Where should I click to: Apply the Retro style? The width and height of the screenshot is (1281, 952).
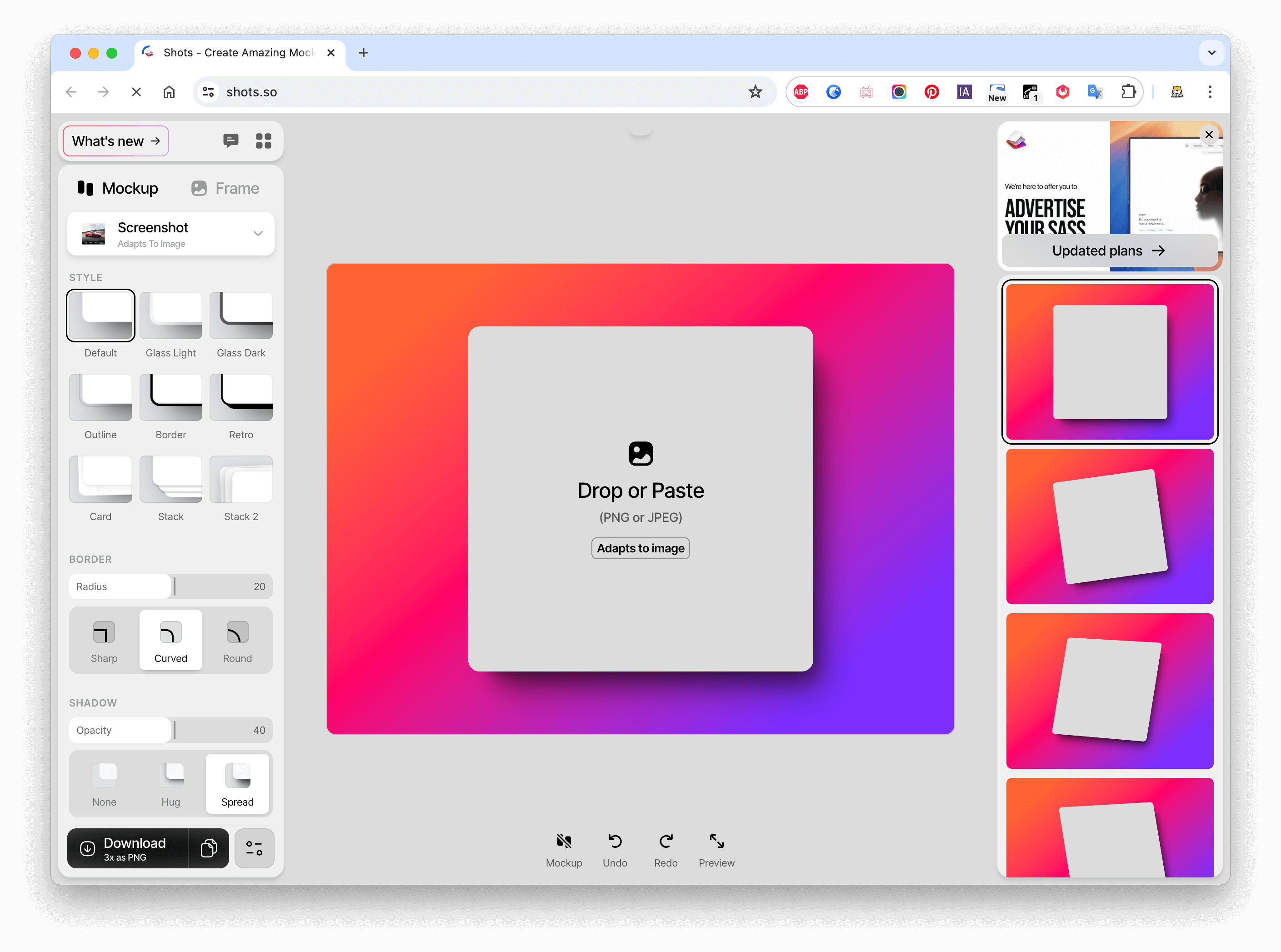(x=241, y=398)
